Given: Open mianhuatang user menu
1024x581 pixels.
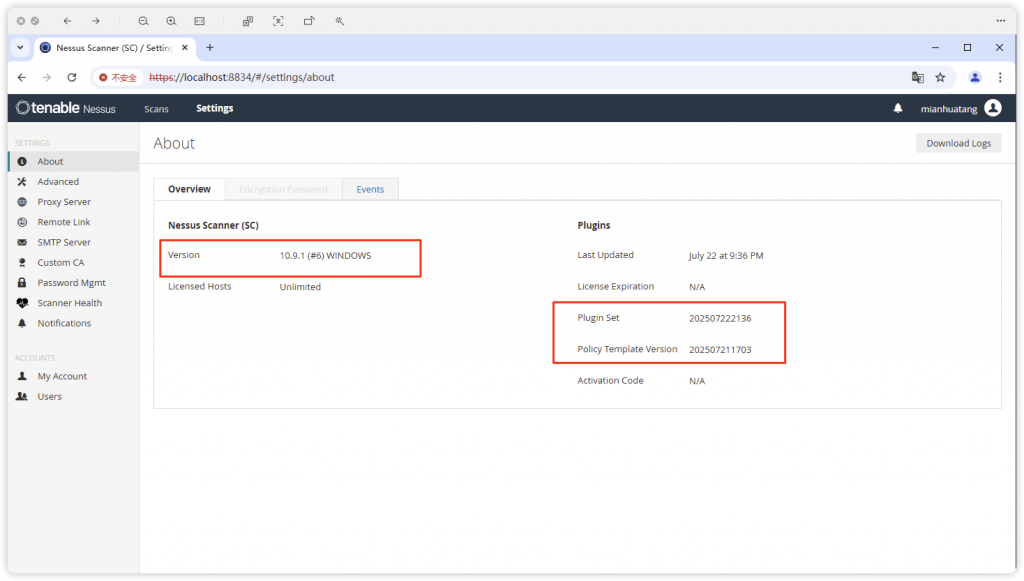Looking at the screenshot, I should pos(949,108).
